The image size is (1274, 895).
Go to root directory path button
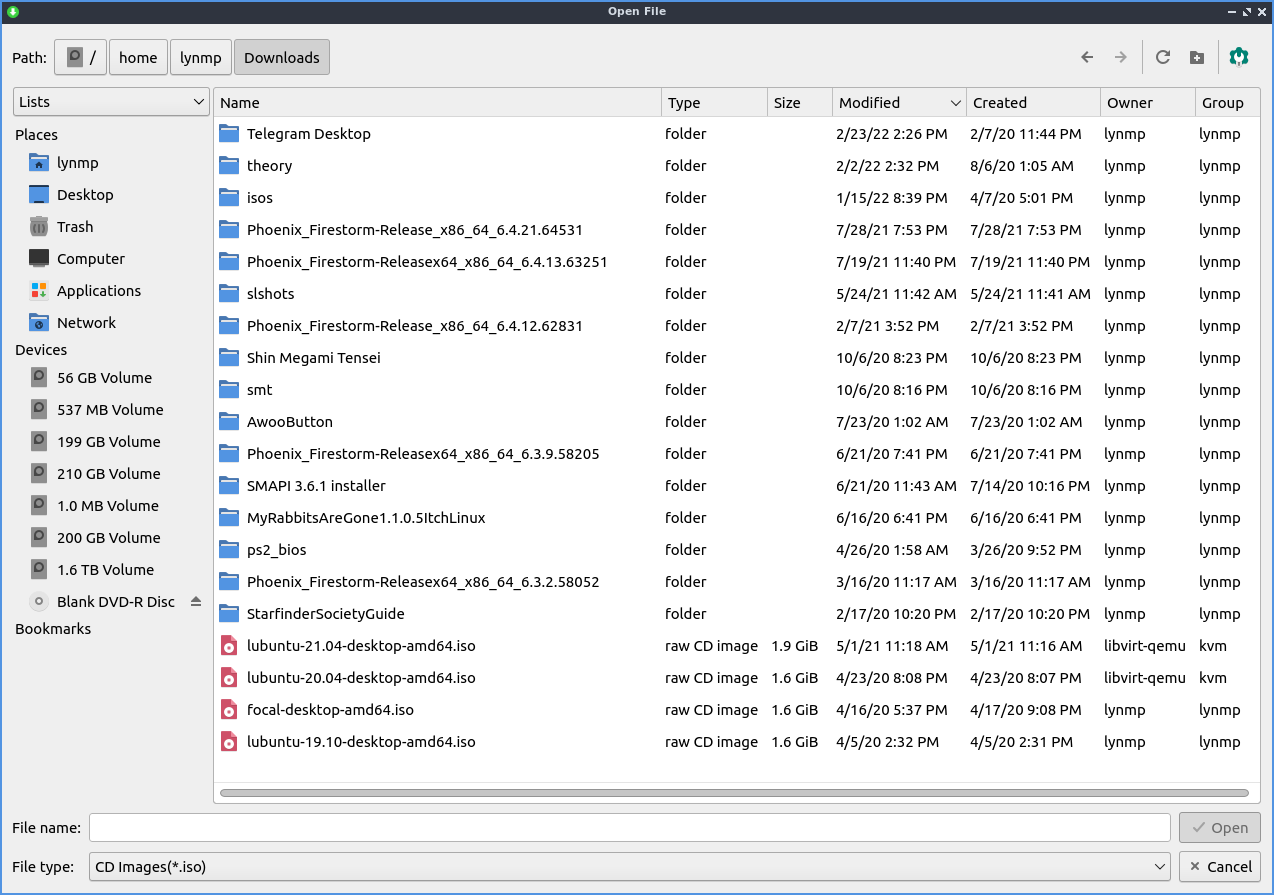81,58
